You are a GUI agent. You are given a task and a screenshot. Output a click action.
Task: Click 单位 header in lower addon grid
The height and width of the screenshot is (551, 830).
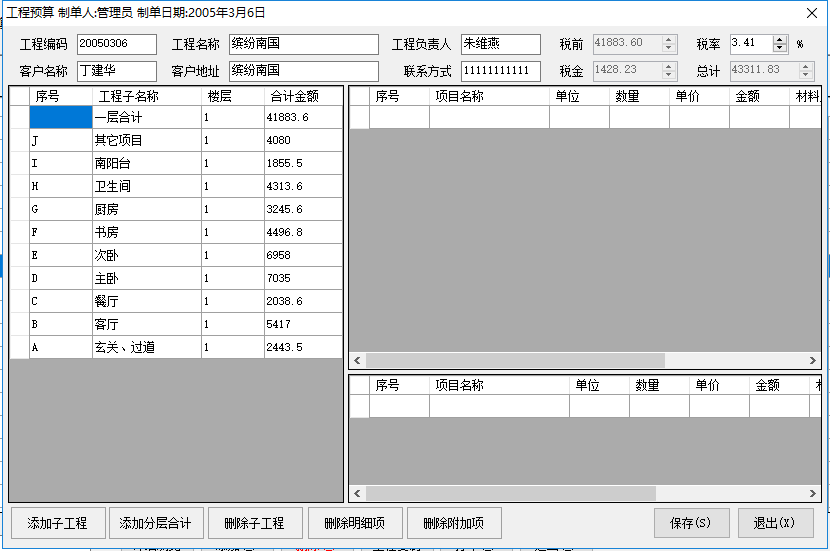point(599,385)
